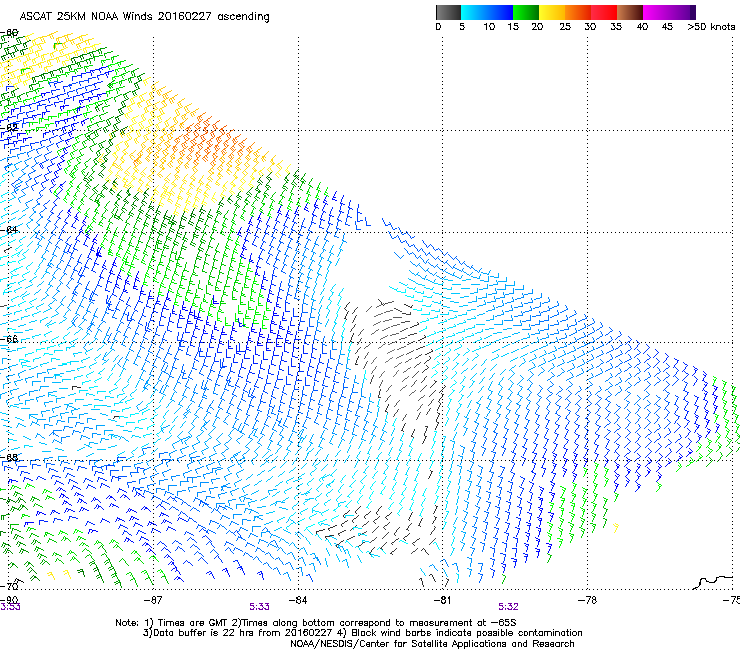
Task: Click the "-78" longitude axis label
Action: pyautogui.click(x=587, y=600)
